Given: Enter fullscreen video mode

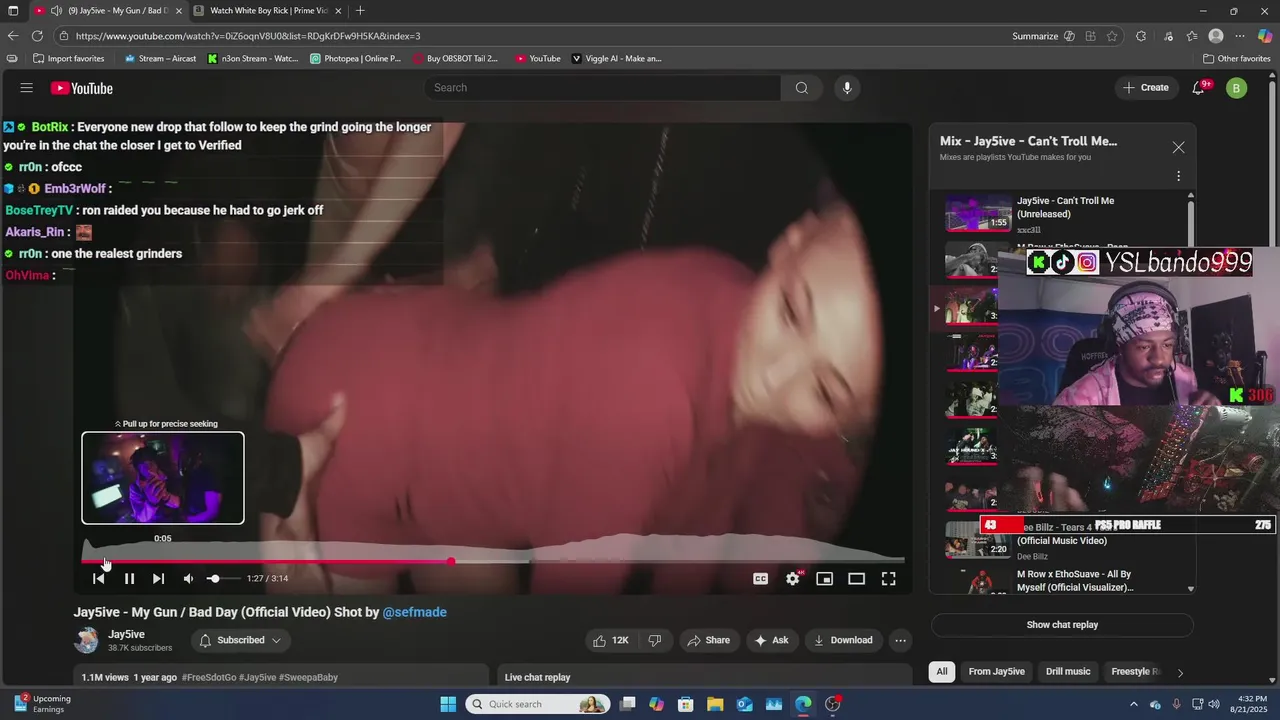Looking at the screenshot, I should click(x=888, y=578).
